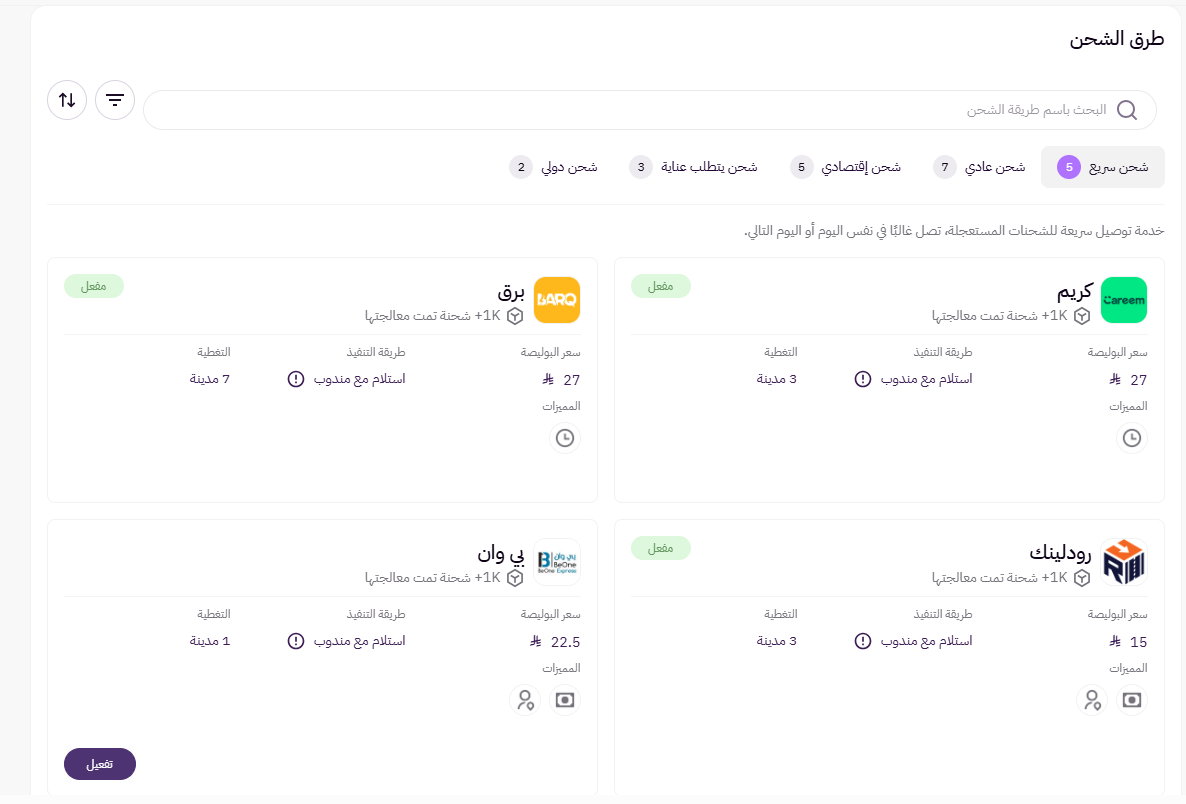Click the sort arrows icon

(66, 100)
